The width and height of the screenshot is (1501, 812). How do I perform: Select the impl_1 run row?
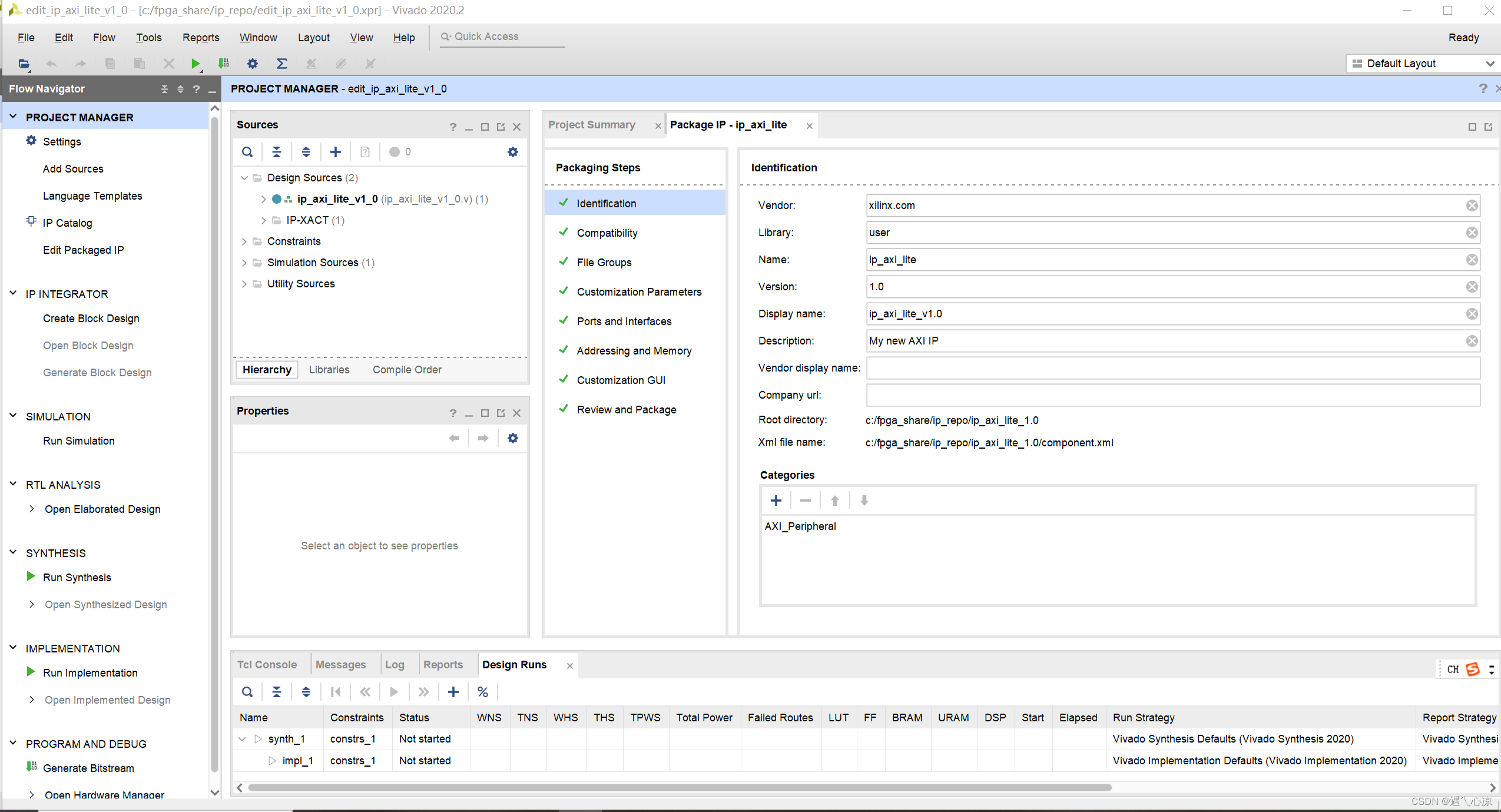[x=866, y=761]
